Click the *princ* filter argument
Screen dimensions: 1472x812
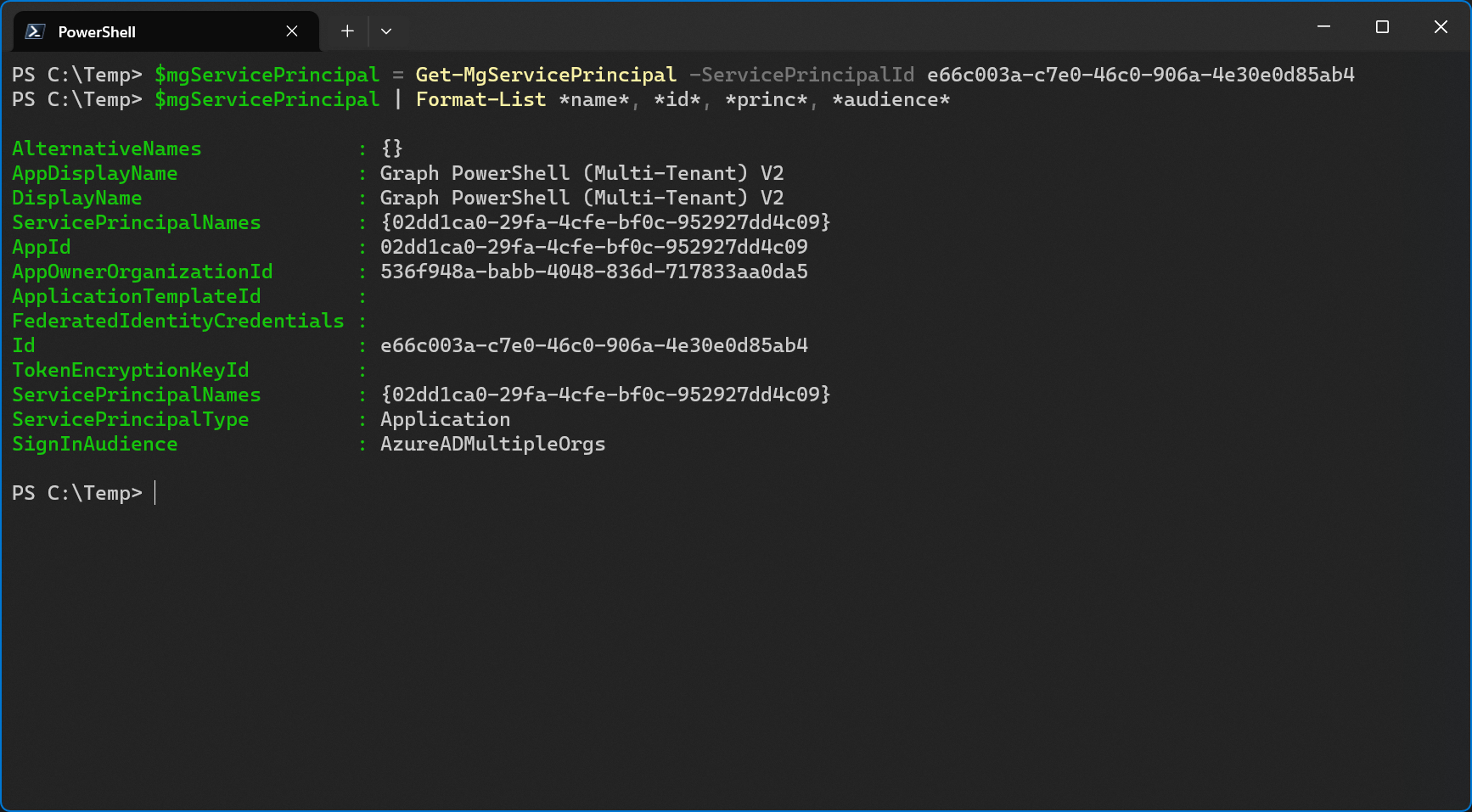pos(767,99)
